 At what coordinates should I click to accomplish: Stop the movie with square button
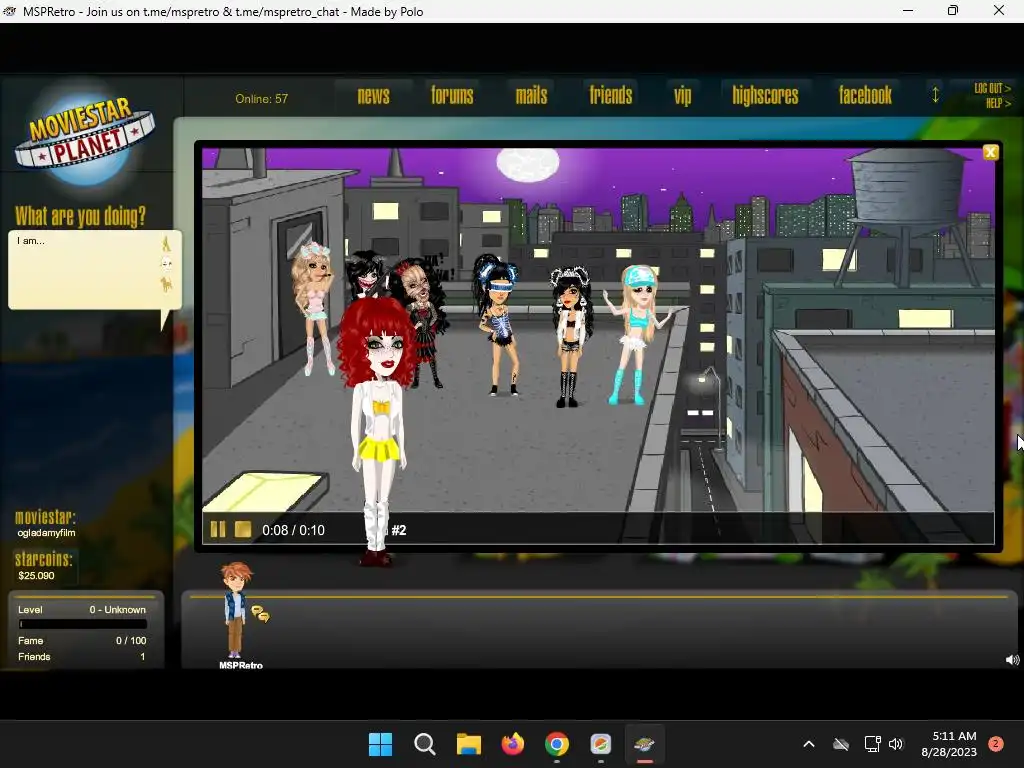pos(242,529)
